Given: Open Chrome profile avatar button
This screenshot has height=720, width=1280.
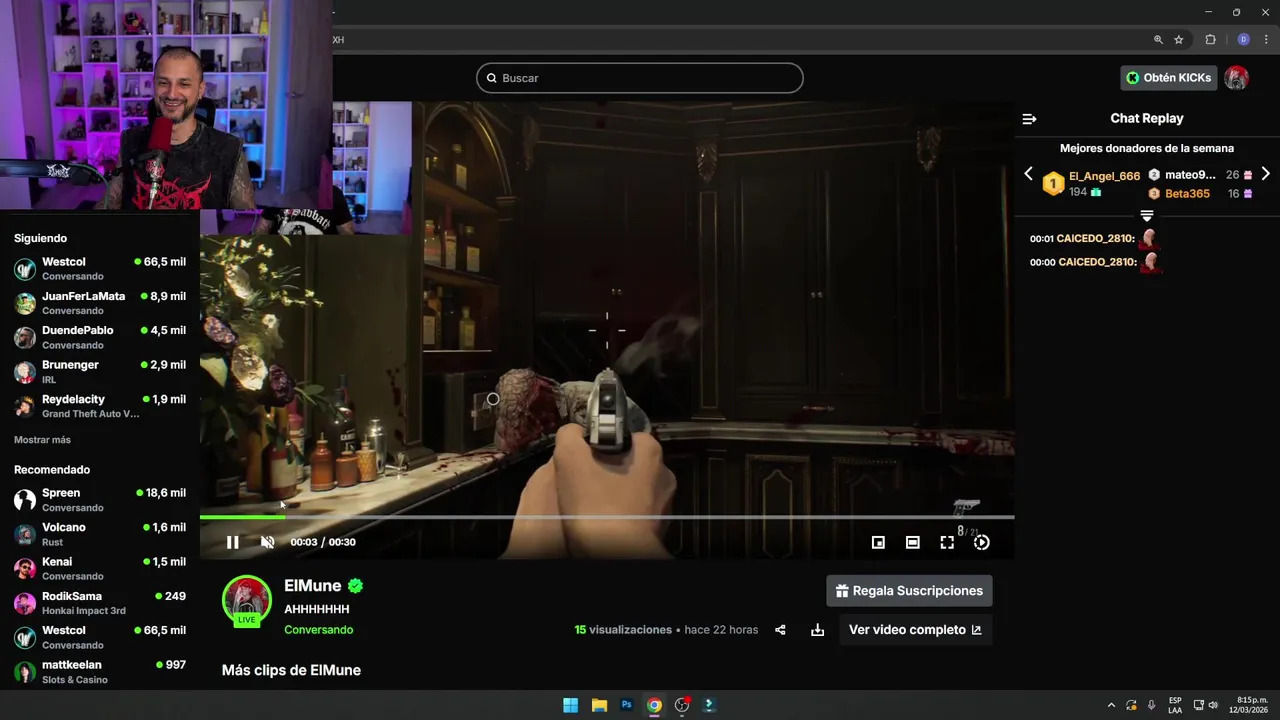Looking at the screenshot, I should [1243, 40].
